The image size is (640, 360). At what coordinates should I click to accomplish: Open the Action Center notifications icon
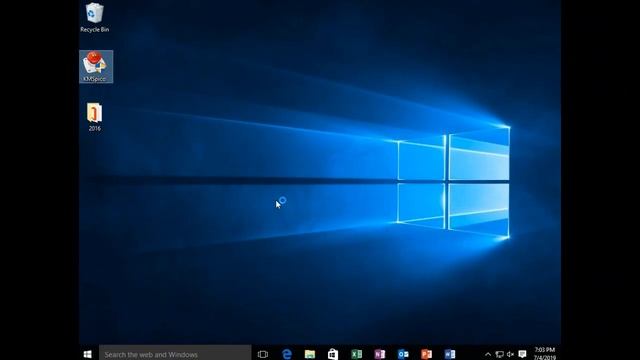click(x=522, y=354)
